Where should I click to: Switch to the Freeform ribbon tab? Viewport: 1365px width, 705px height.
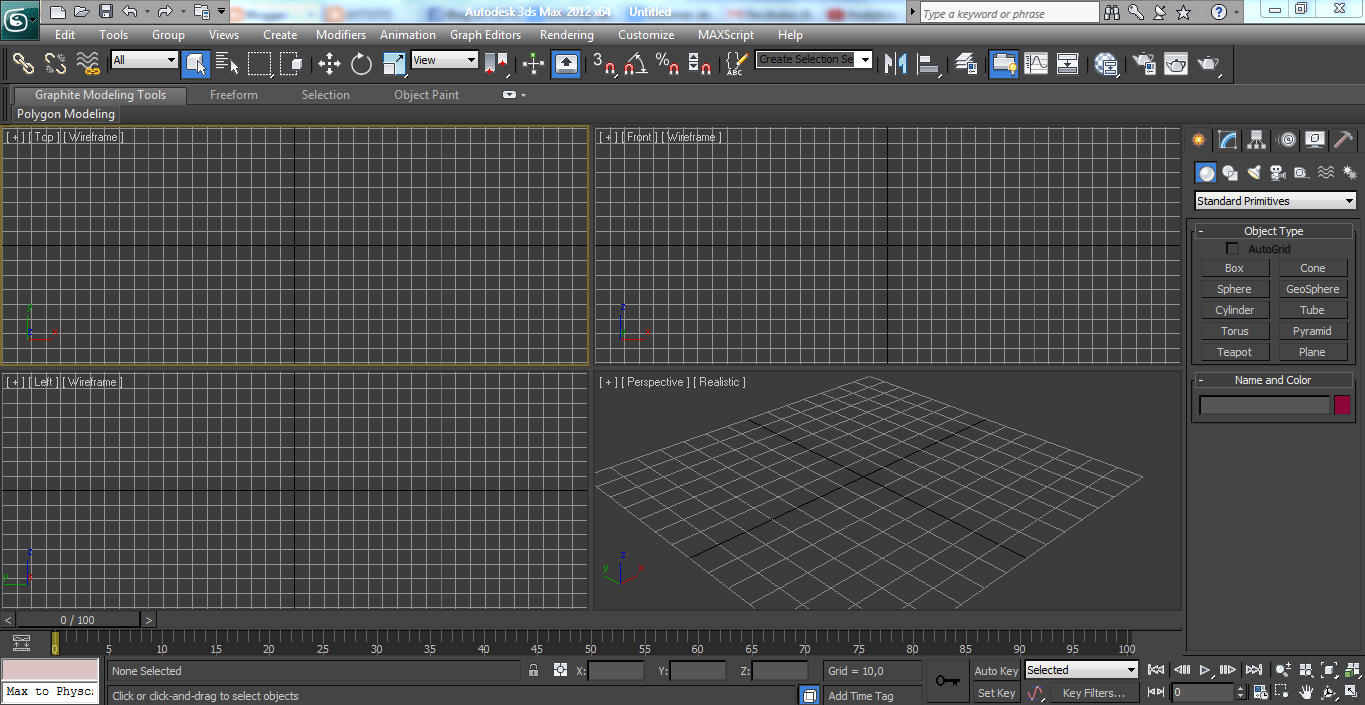234,94
